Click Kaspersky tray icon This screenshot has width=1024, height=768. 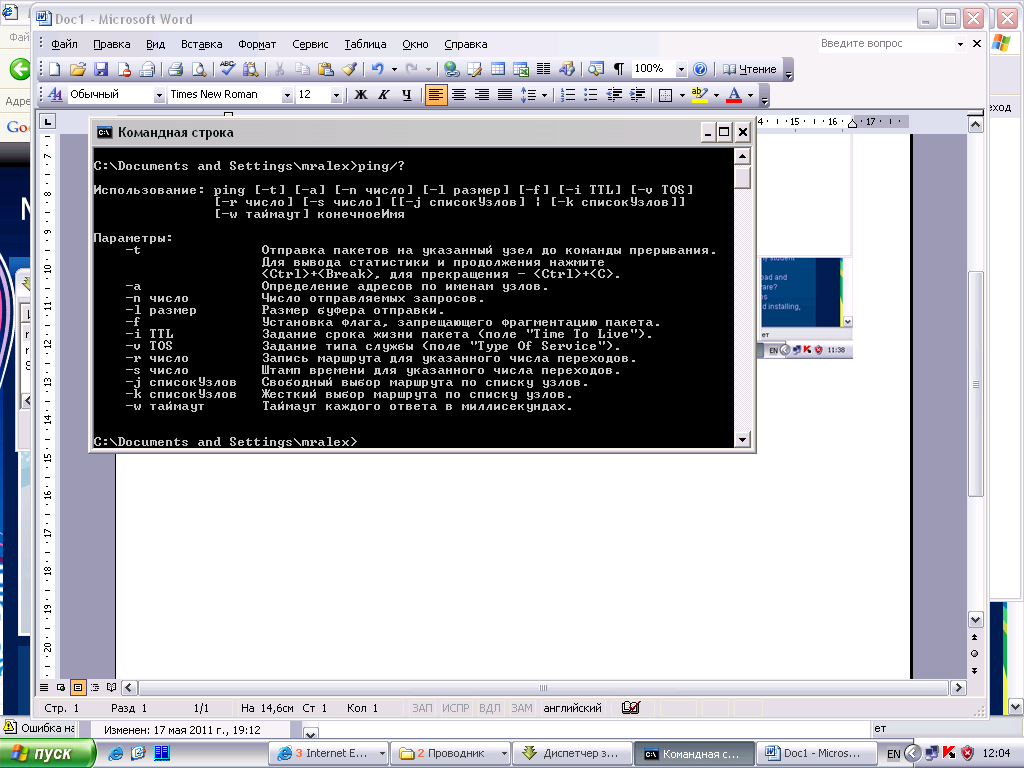click(949, 753)
